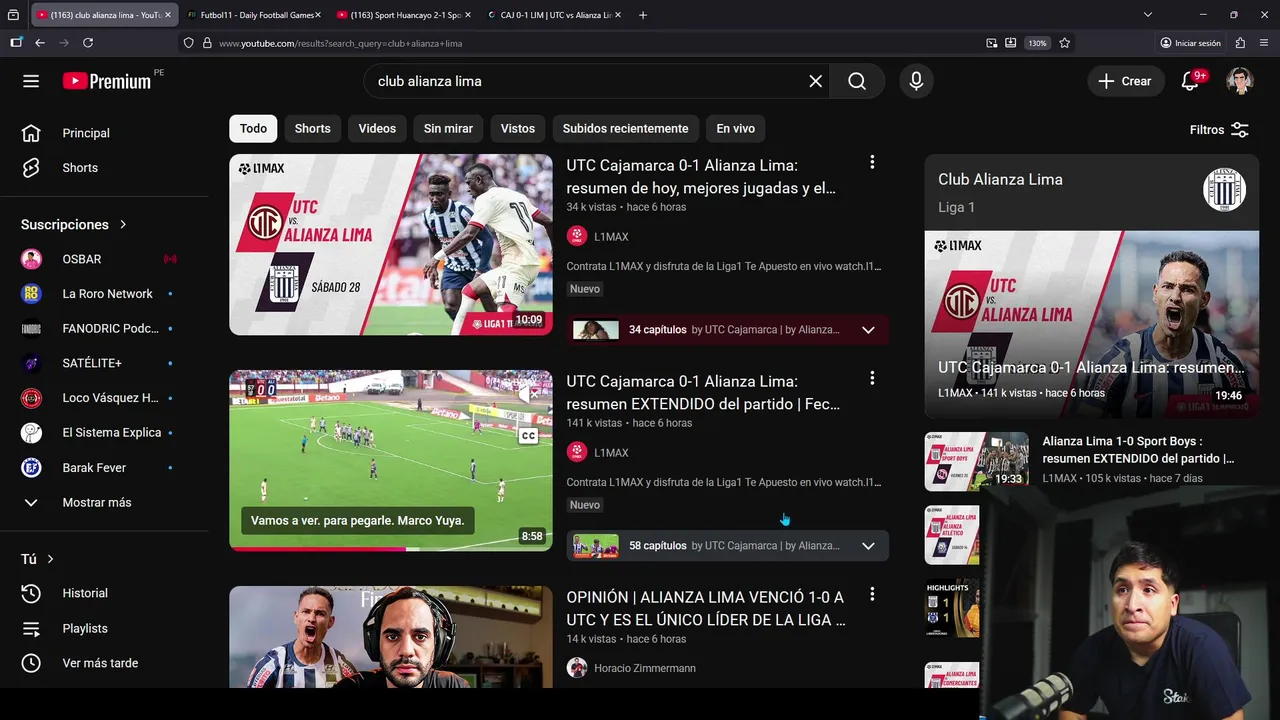Screen dimensions: 1280x720
Task: Open the Filtros search filters
Action: click(1219, 129)
